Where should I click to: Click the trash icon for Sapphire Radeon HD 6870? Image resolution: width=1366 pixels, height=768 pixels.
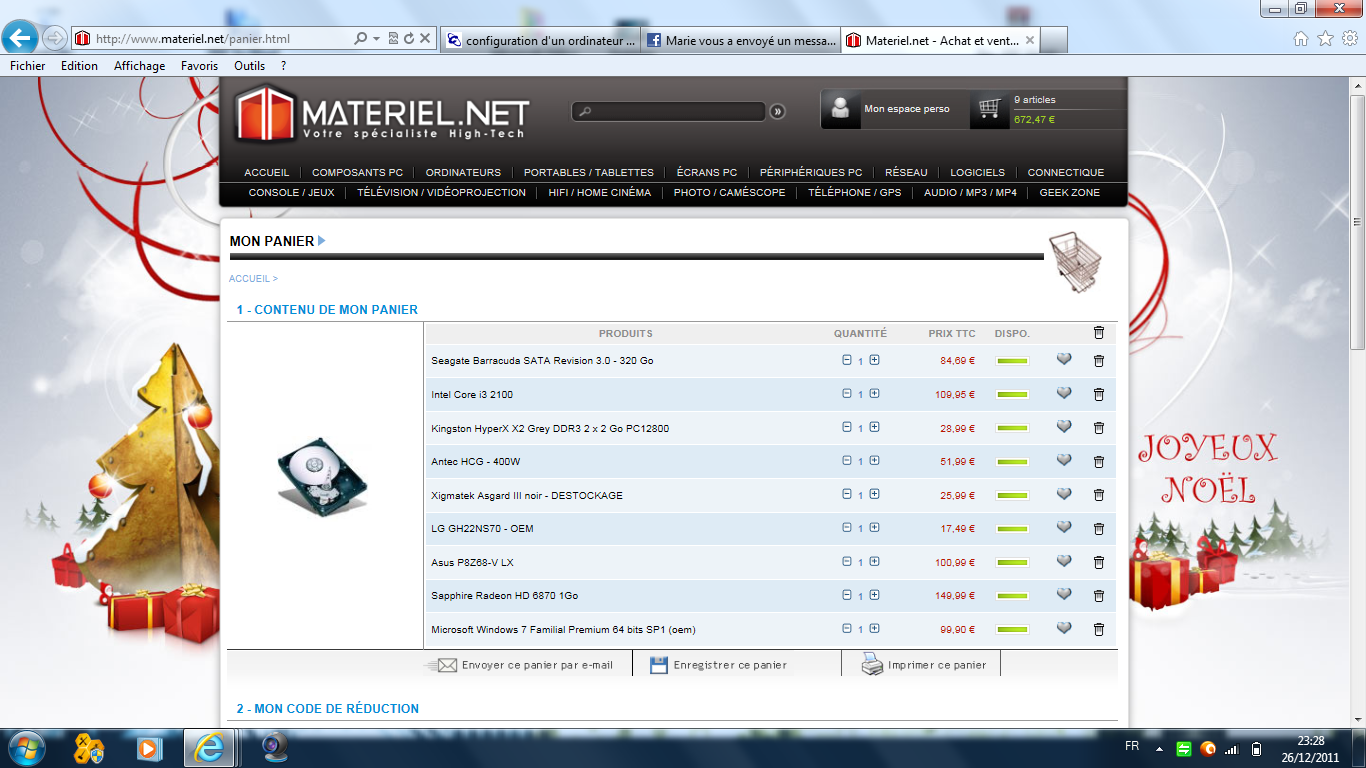[x=1098, y=596]
